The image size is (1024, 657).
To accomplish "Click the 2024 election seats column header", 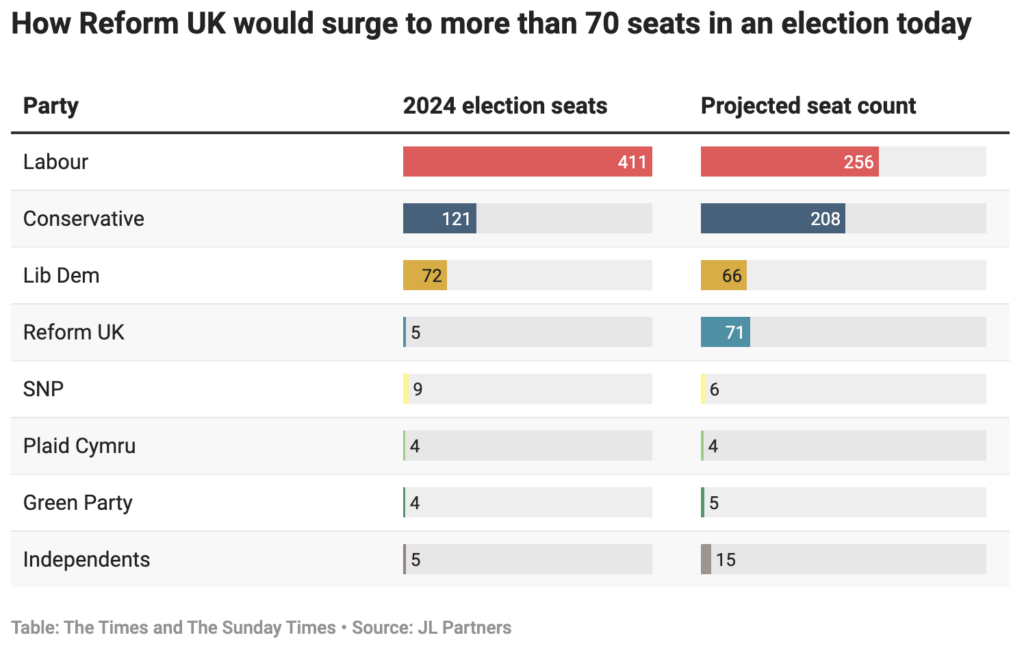I will click(x=505, y=106).
